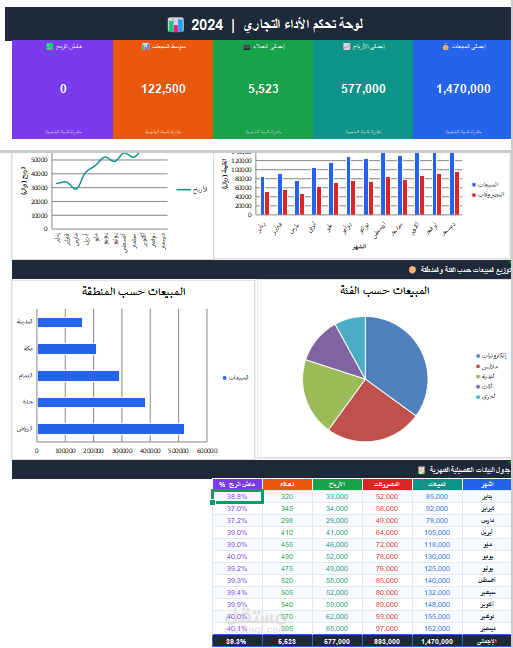513x648 pixels.
Task: Select sales cell 148,000
Action: tap(437, 605)
